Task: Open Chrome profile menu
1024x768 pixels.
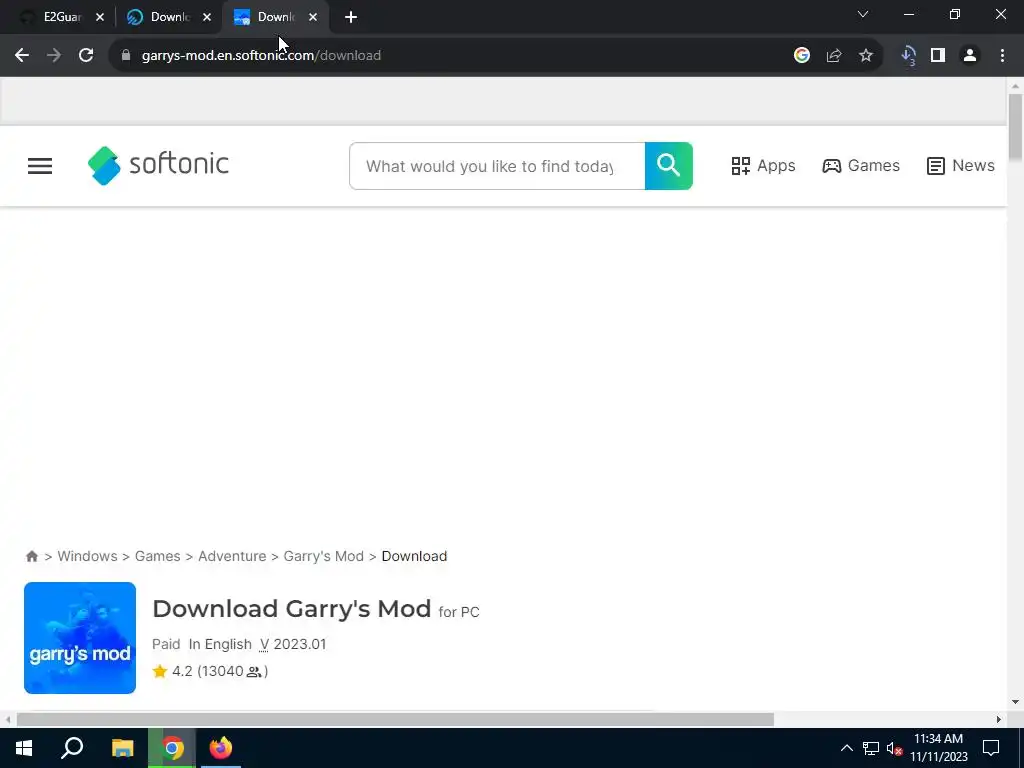Action: (970, 56)
